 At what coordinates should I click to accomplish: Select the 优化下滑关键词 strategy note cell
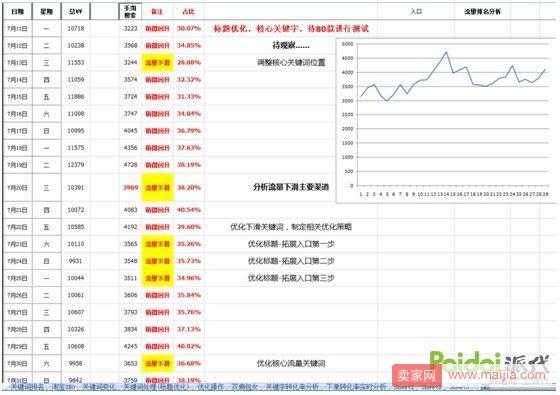291,227
